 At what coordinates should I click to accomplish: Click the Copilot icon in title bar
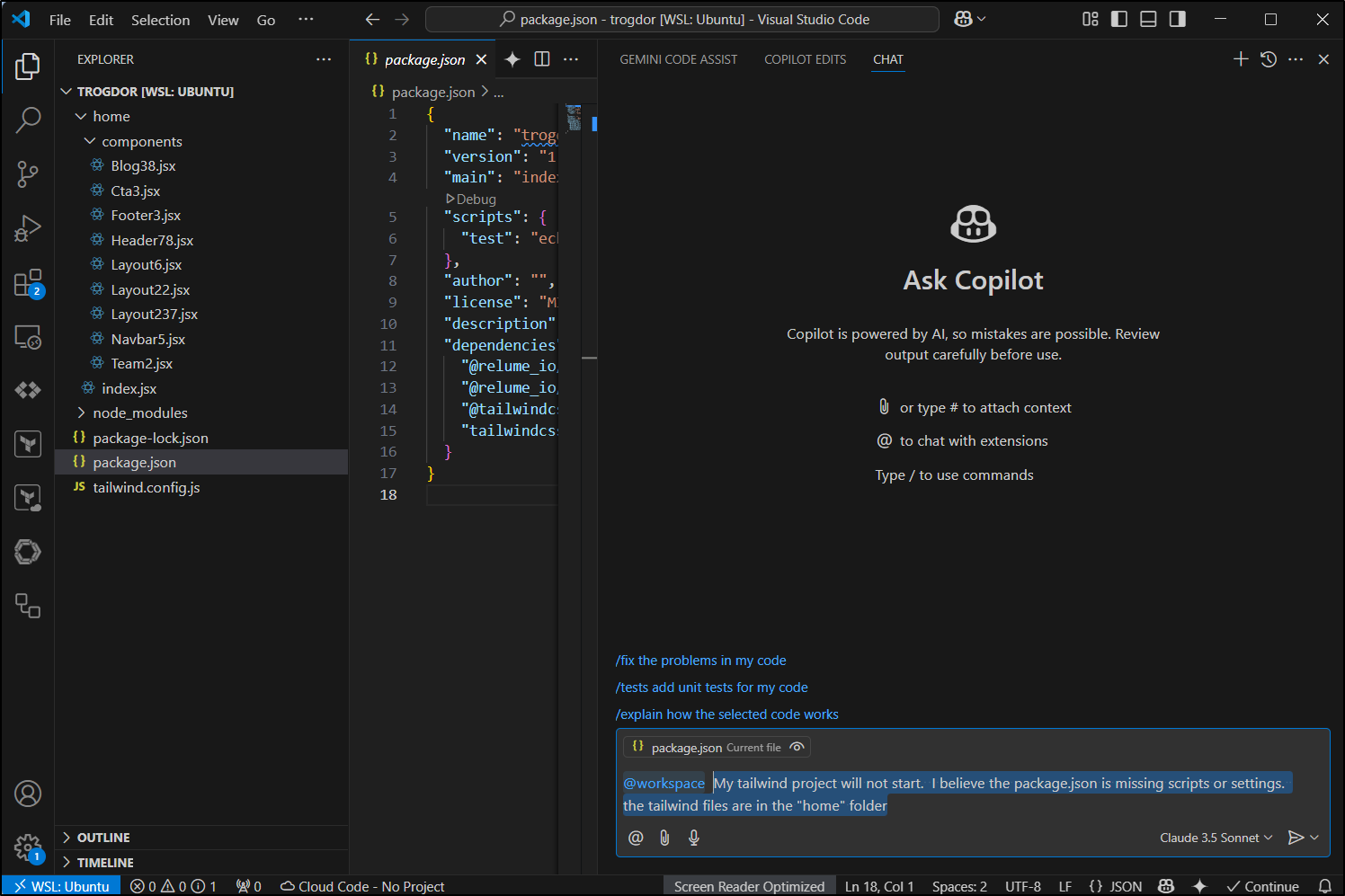pos(963,19)
